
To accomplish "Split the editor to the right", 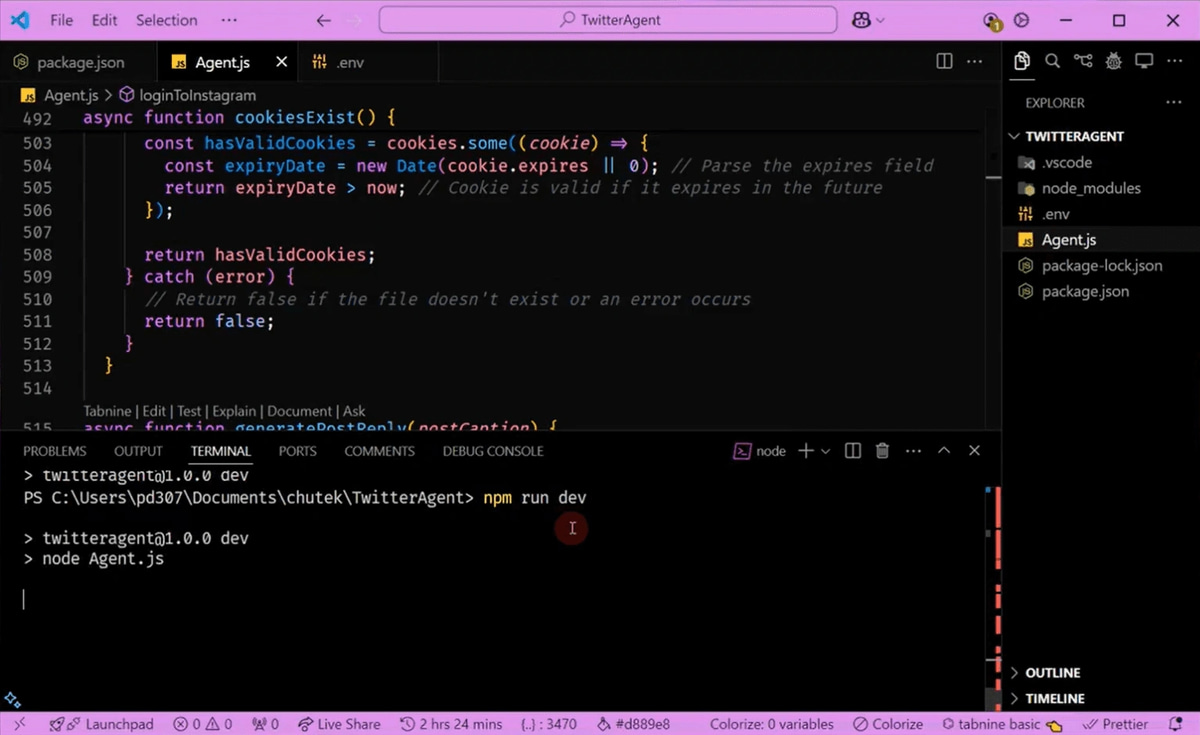I will (944, 62).
